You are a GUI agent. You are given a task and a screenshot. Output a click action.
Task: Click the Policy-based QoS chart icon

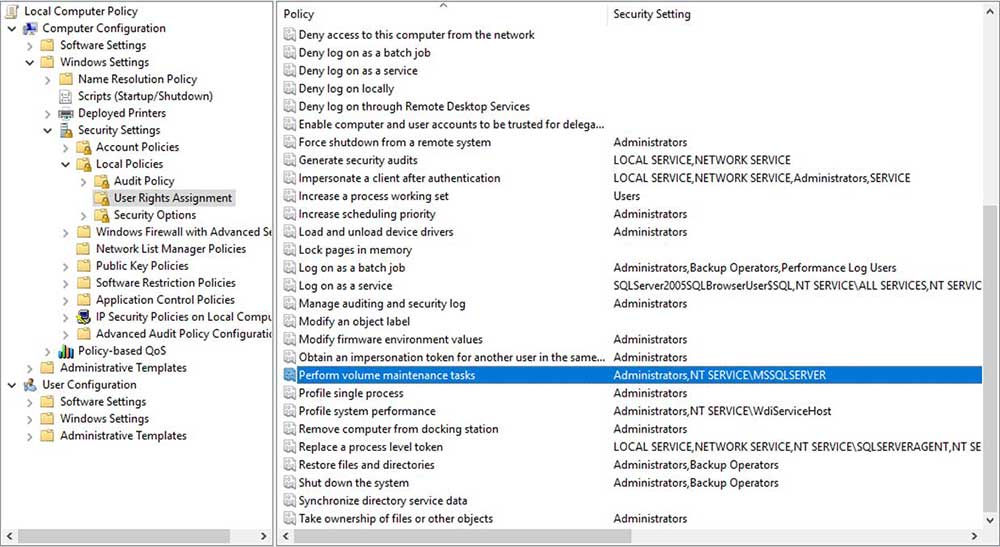pos(66,351)
